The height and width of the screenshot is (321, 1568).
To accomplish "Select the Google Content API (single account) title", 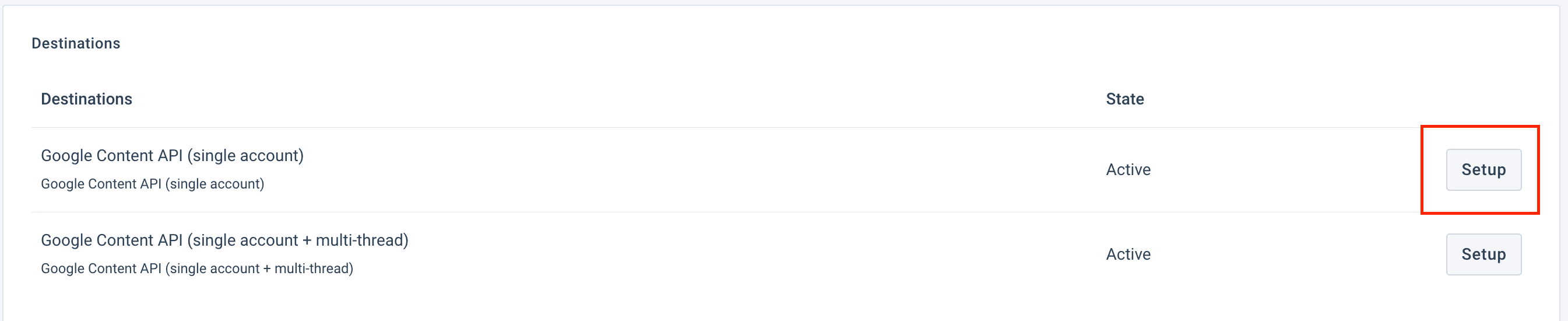I will 171,155.
